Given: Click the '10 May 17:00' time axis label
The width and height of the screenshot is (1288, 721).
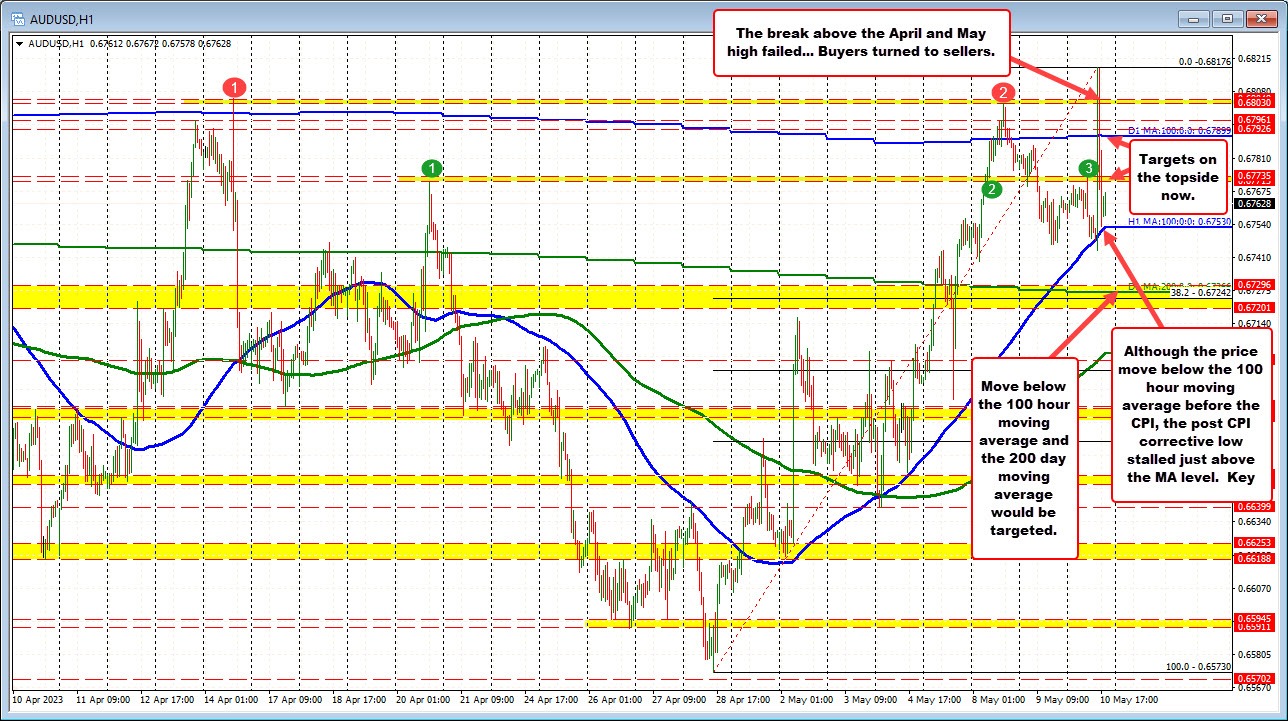Looking at the screenshot, I should [1126, 701].
